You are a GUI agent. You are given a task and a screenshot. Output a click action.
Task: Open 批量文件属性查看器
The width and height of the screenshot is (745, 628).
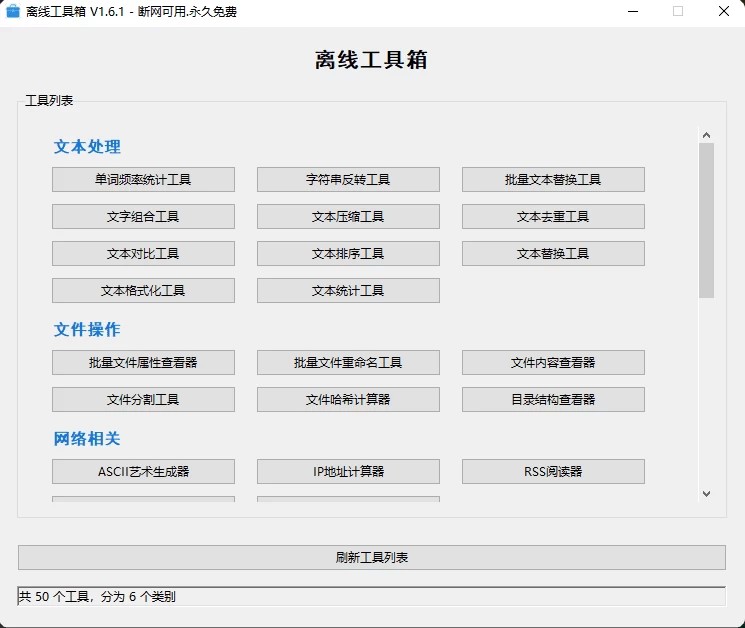point(143,363)
